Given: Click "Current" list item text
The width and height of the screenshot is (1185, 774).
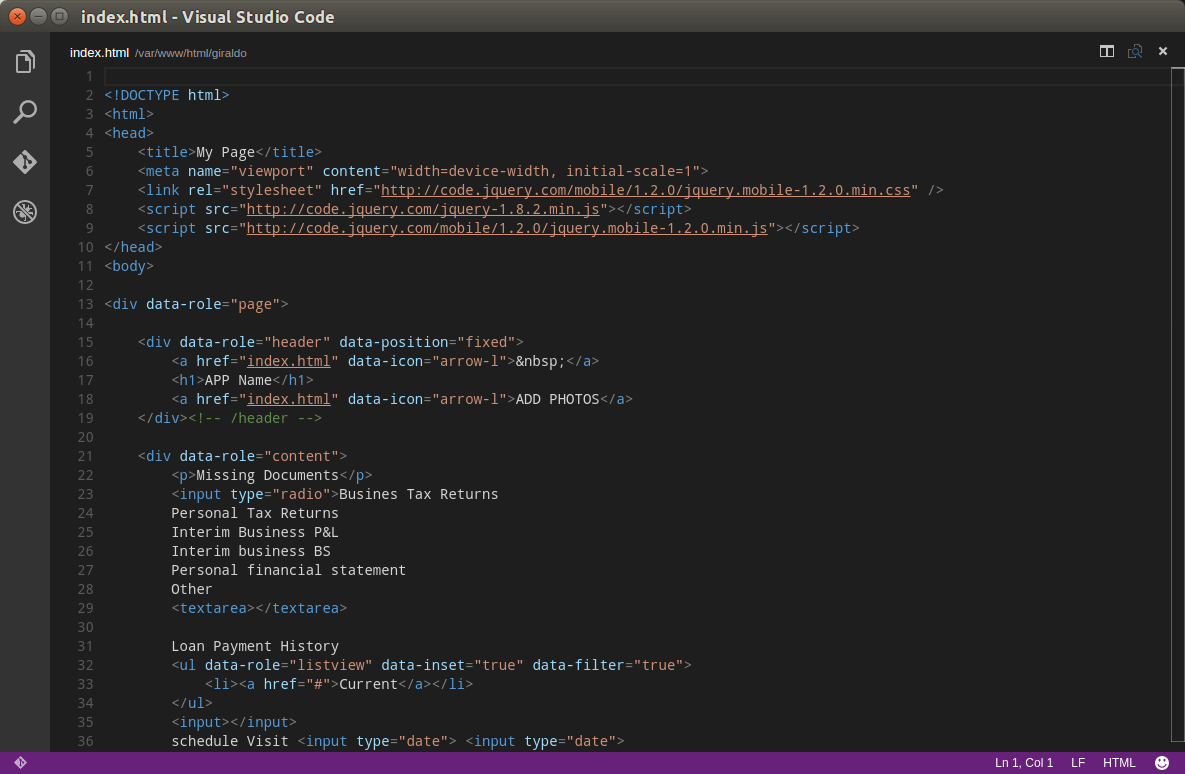Looking at the screenshot, I should tap(368, 683).
